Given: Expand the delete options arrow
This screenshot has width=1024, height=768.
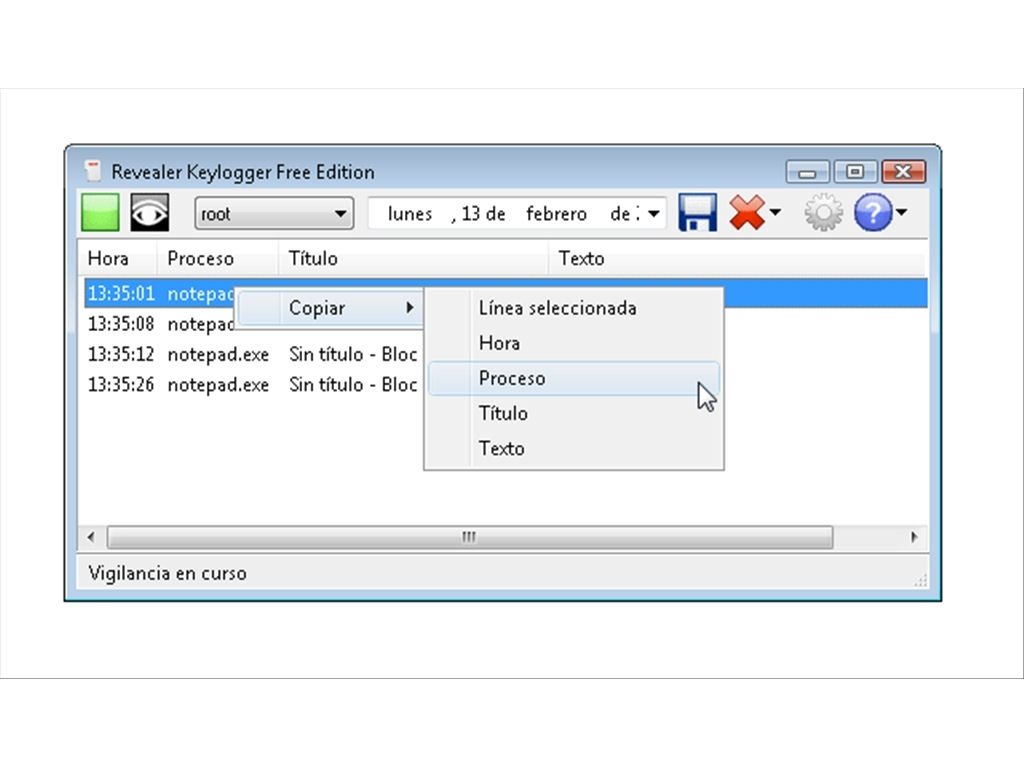Looking at the screenshot, I should [775, 212].
